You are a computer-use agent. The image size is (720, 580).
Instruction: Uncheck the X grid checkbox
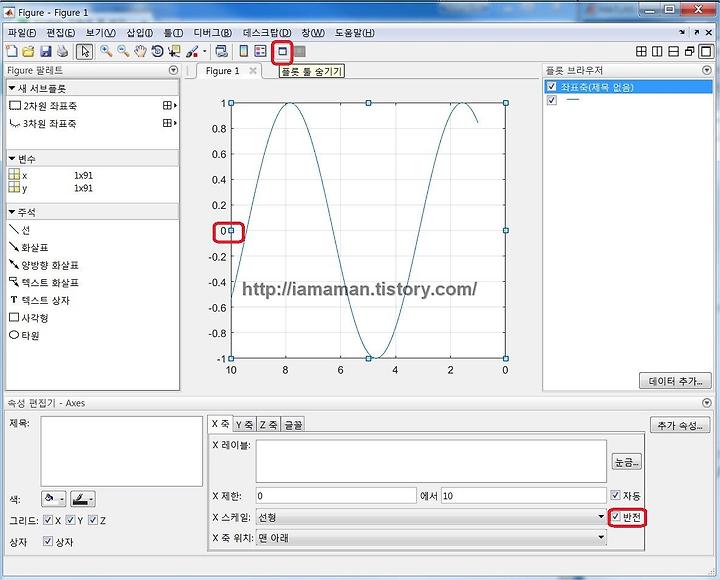[x=48, y=520]
